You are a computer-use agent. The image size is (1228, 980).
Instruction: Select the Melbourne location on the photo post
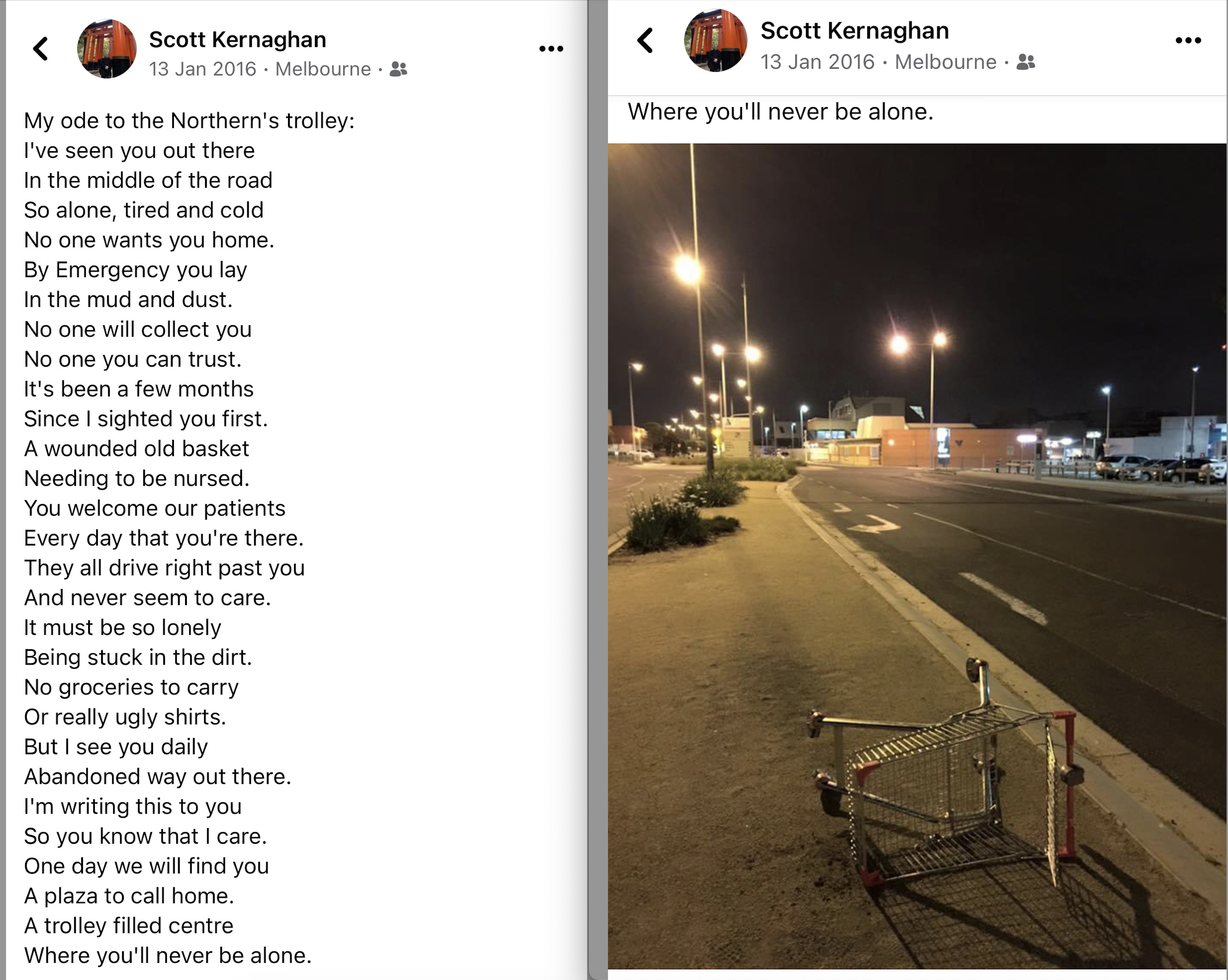946,62
